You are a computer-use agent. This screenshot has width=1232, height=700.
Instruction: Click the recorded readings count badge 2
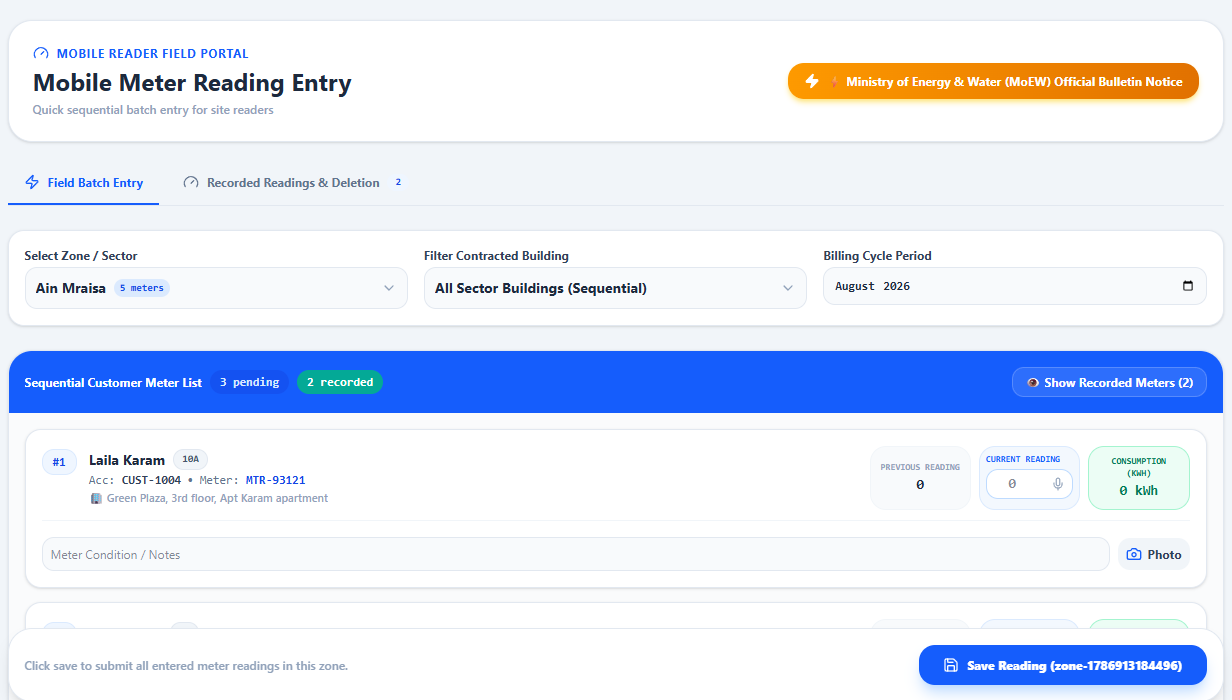pos(398,183)
